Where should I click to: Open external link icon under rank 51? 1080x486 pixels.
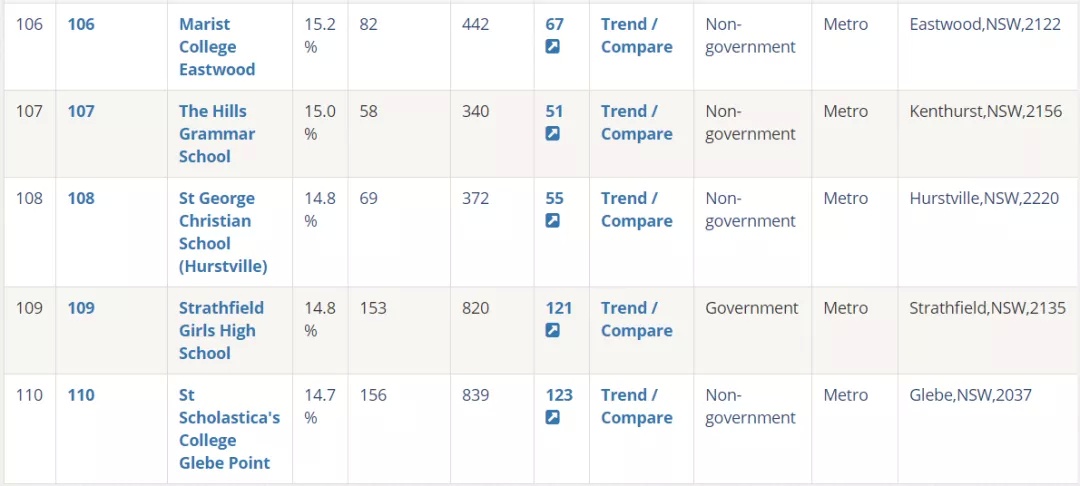click(x=552, y=134)
